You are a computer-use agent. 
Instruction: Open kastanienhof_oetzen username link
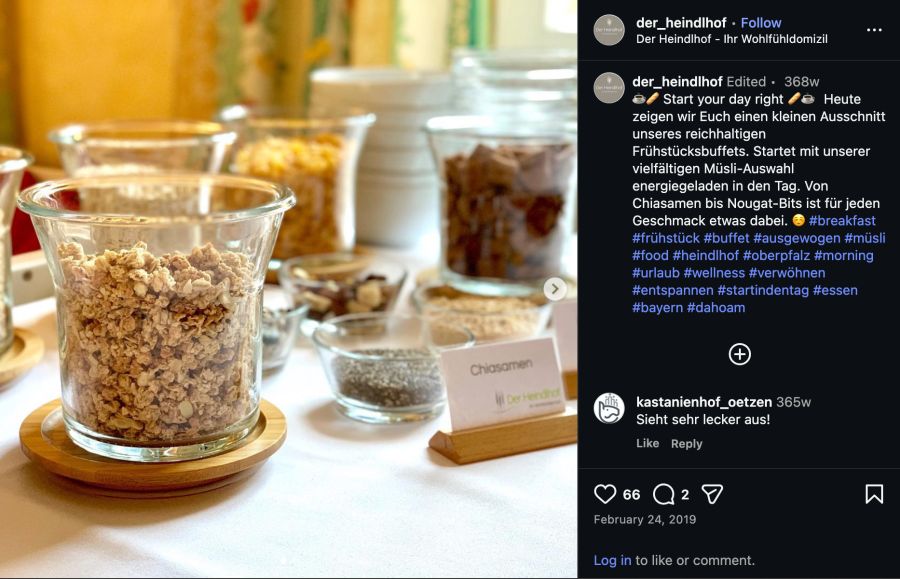tap(704, 402)
